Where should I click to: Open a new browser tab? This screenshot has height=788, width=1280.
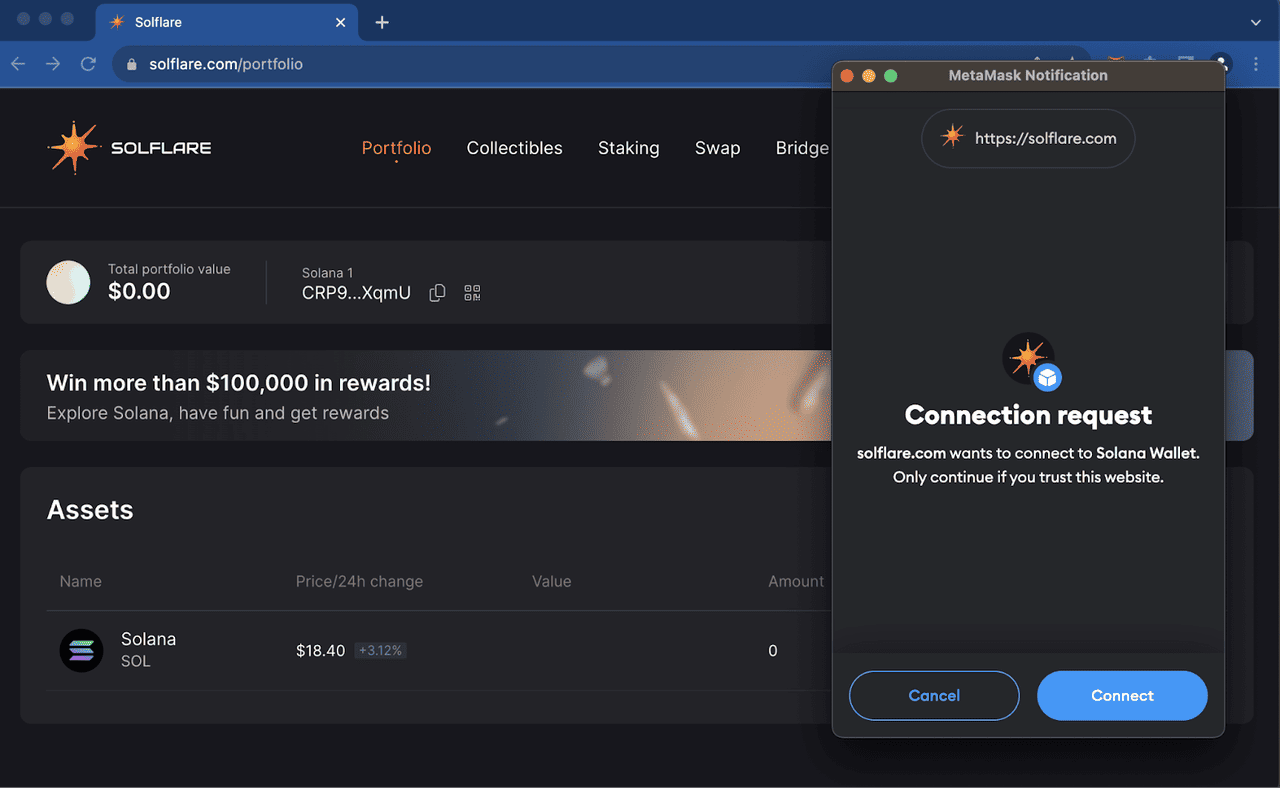[382, 22]
